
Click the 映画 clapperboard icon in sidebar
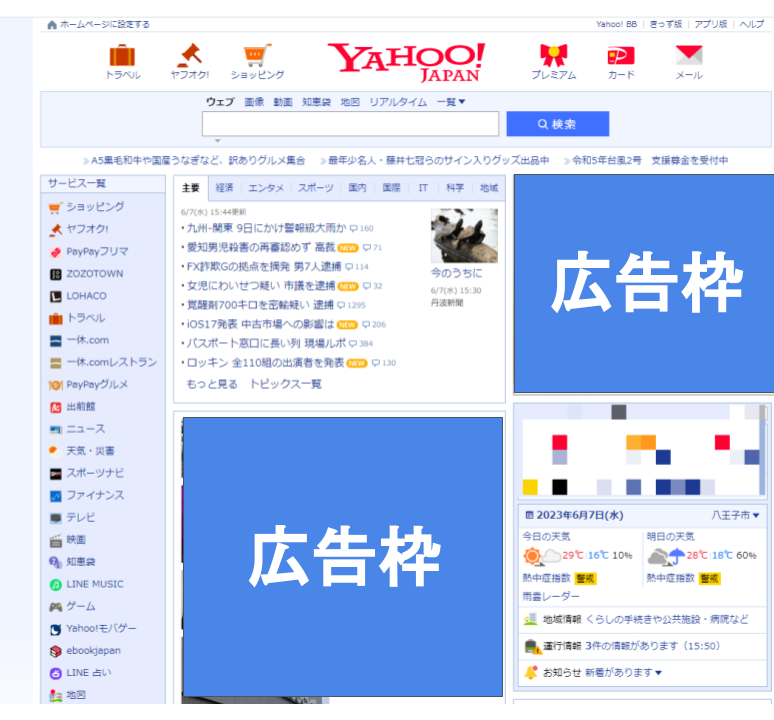pos(56,540)
